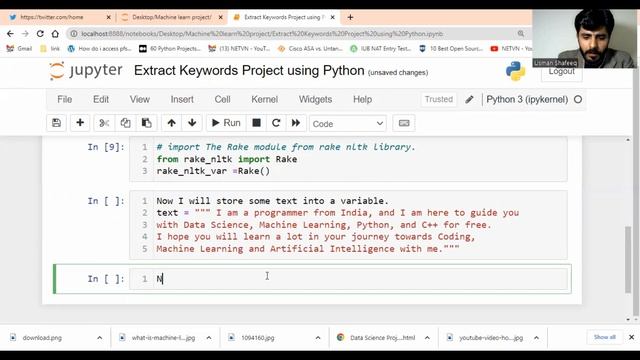
Task: Open a new browser tab
Action: (350, 17)
